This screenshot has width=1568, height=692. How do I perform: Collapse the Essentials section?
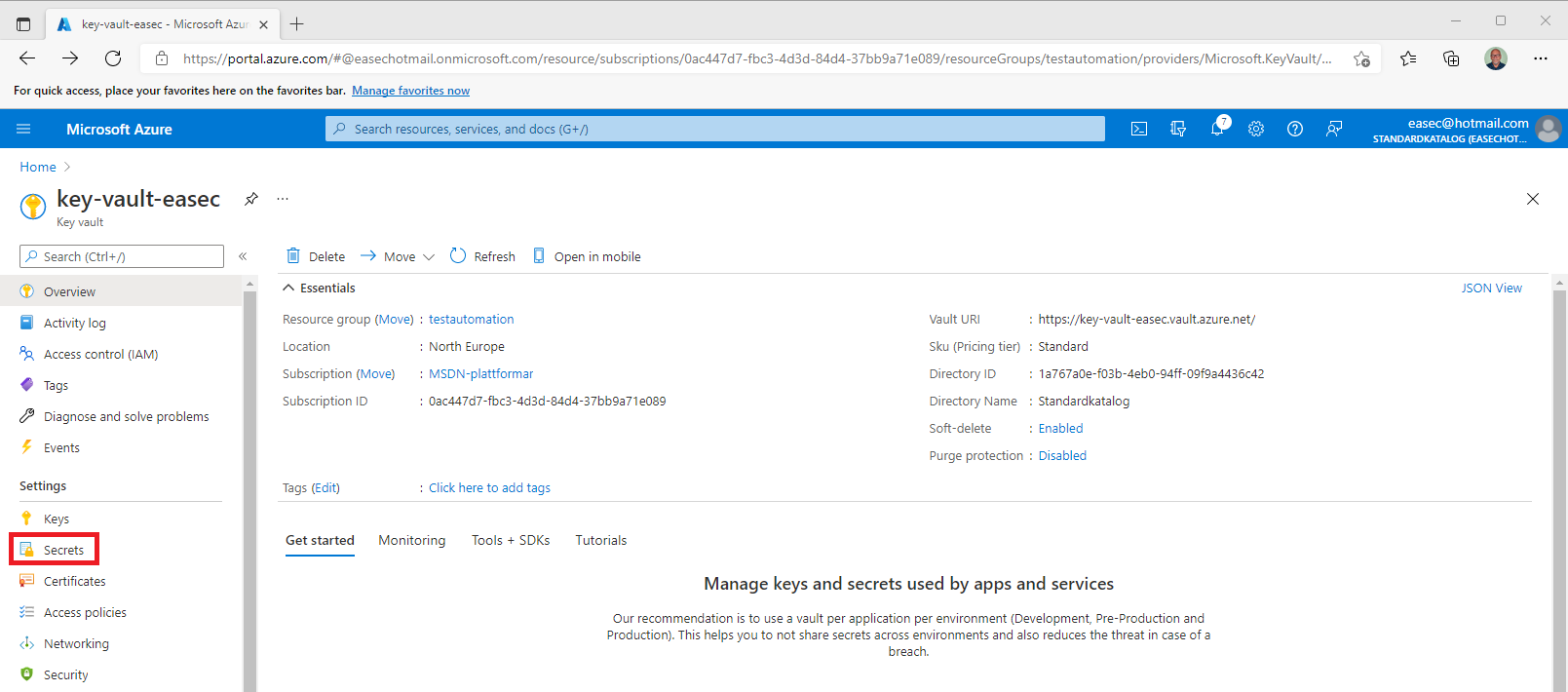pos(288,288)
